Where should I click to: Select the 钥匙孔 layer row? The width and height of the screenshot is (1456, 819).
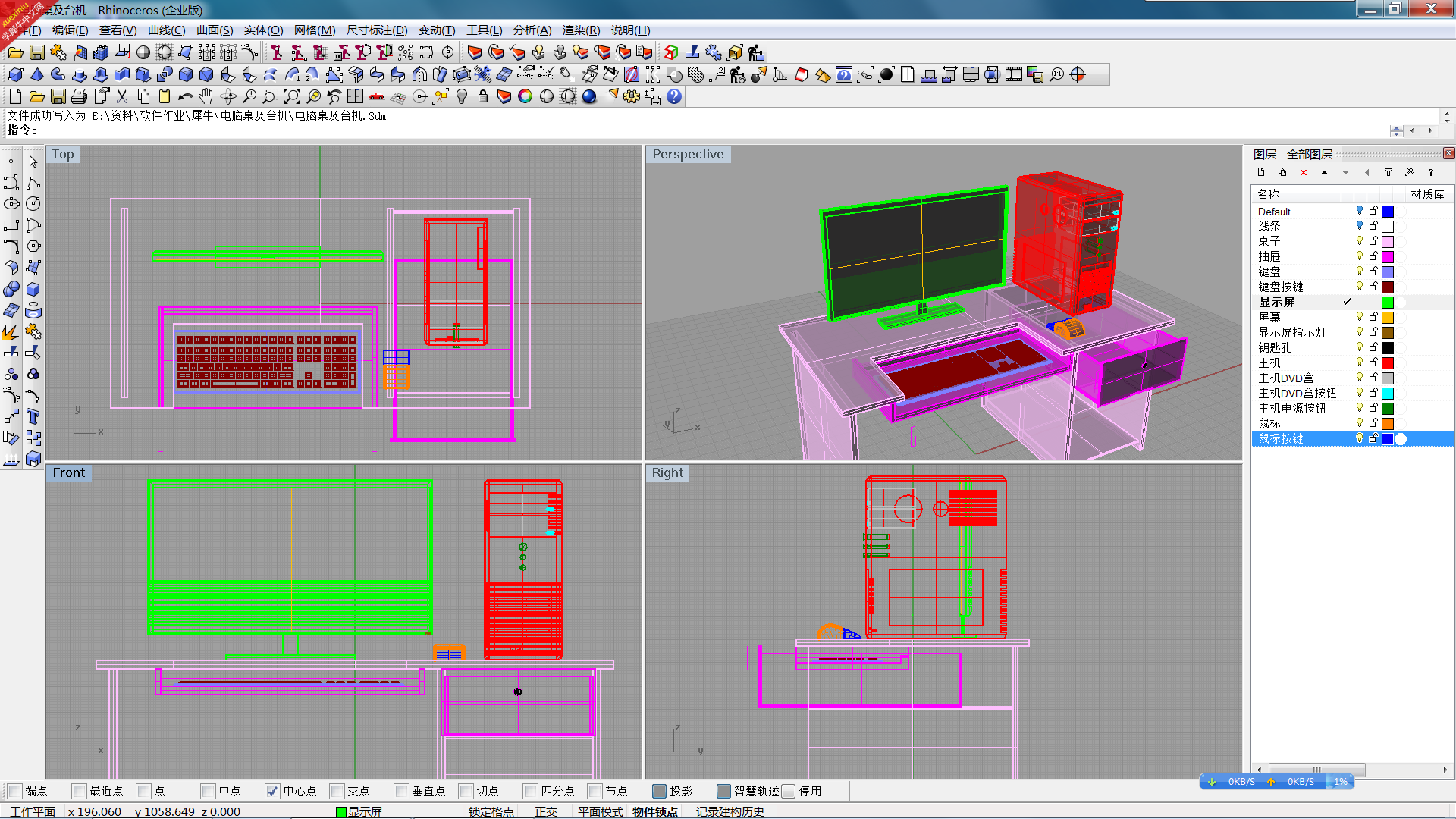point(1352,347)
